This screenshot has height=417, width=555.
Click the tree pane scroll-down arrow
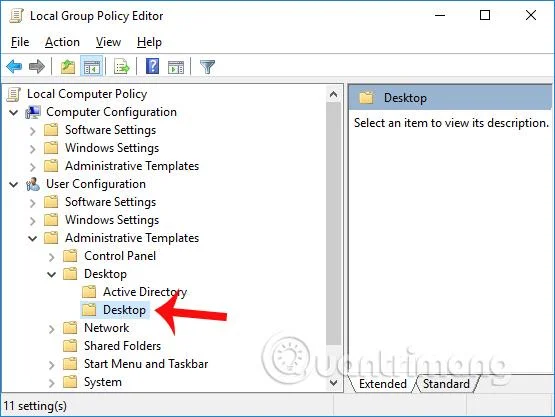pyautogui.click(x=333, y=383)
